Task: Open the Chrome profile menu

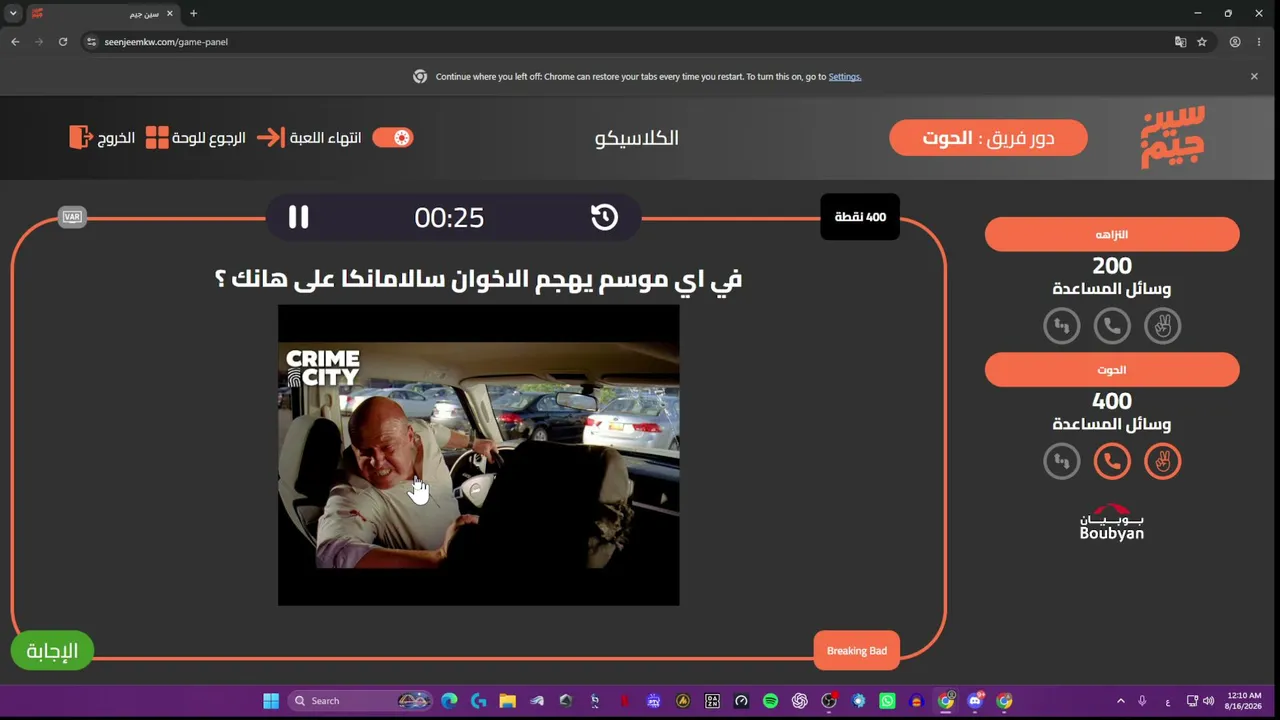Action: (x=1235, y=42)
